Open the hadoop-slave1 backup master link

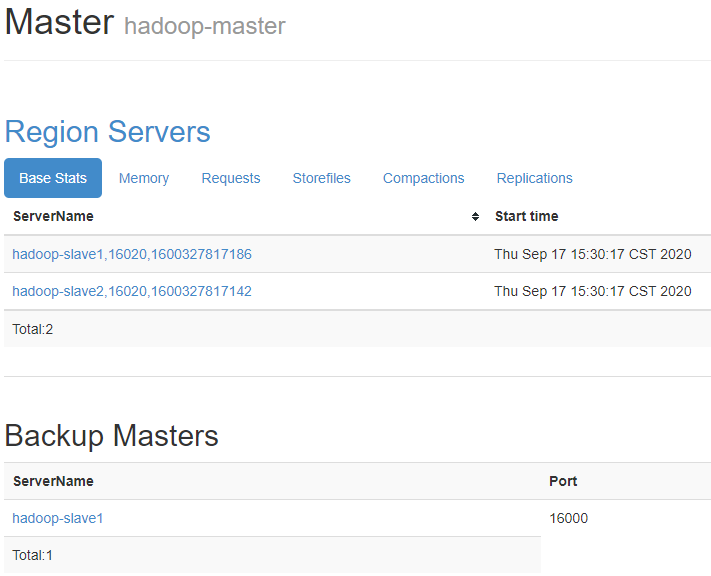58,518
